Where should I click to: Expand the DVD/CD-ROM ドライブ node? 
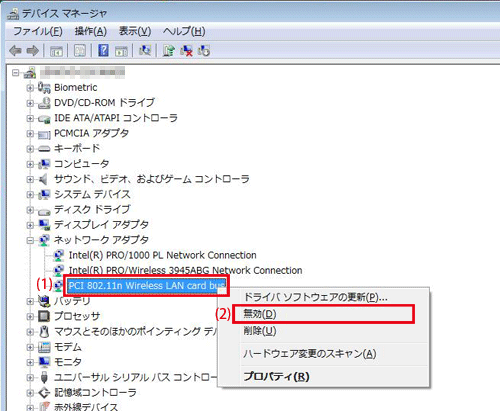30,103
